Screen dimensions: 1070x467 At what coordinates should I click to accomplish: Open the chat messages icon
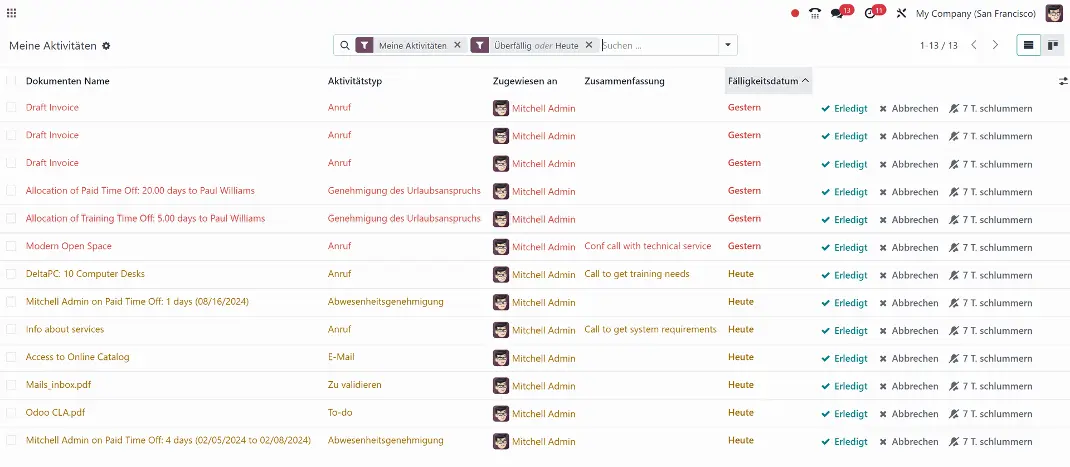[x=838, y=13]
